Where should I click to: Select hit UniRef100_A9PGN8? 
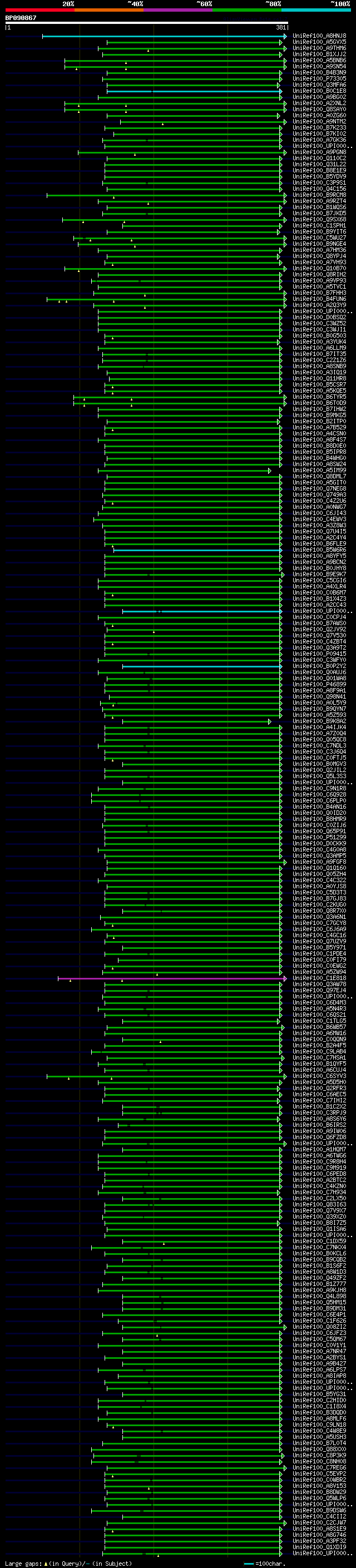(x=319, y=152)
